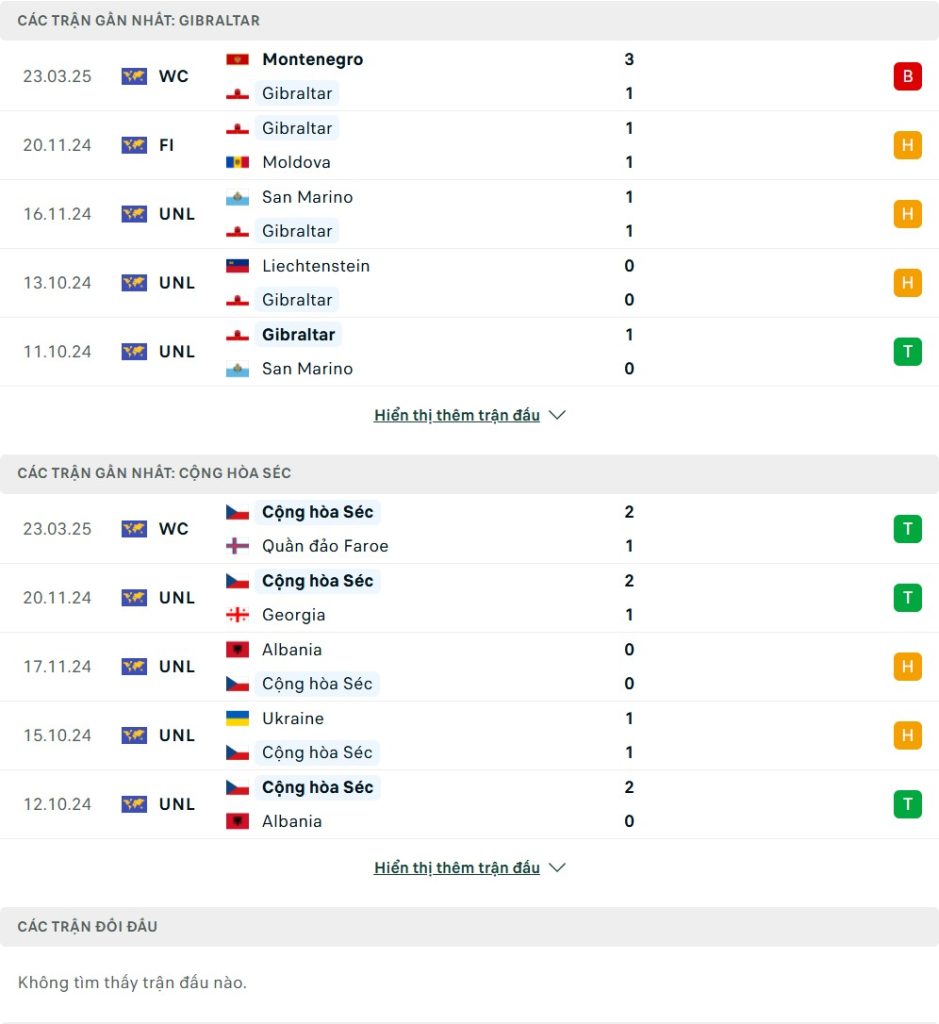939x1024 pixels.
Task: Open the first 'Hiển thị thêm trận đấu' link
Action: point(456,415)
